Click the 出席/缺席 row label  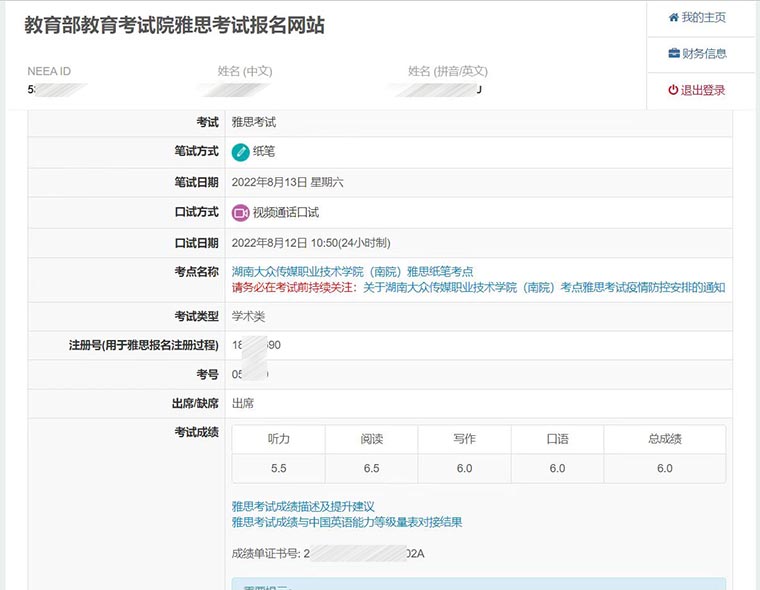click(195, 403)
